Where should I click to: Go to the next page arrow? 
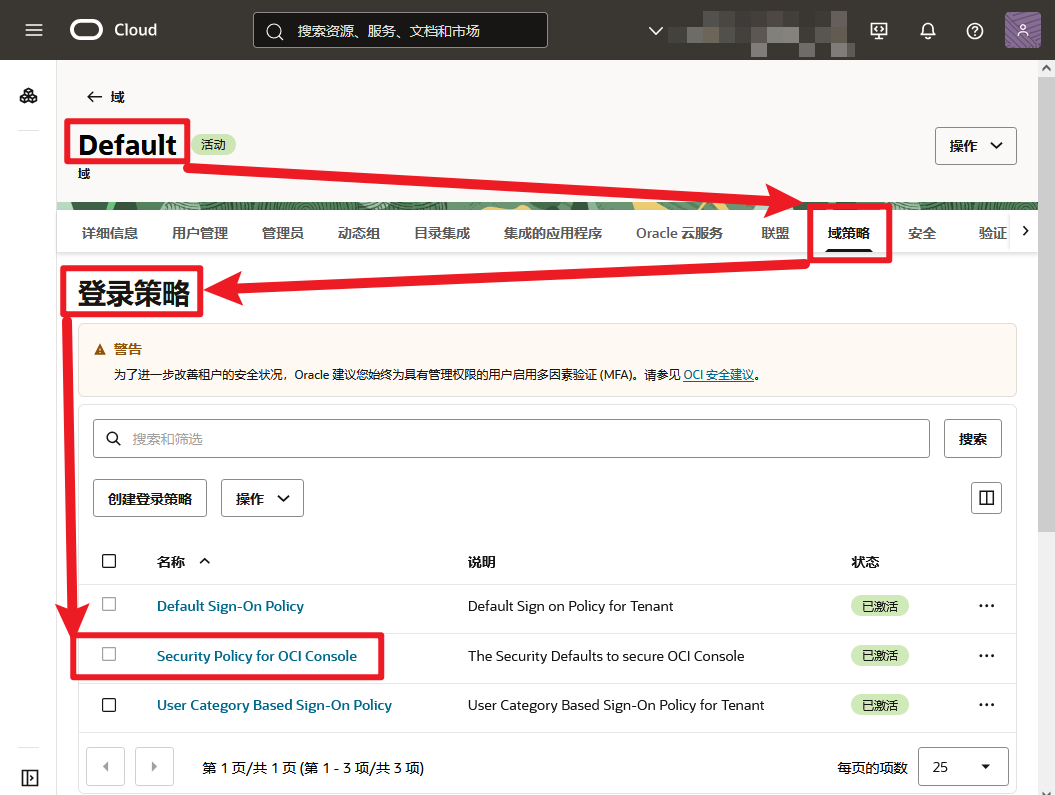pyautogui.click(x=154, y=766)
